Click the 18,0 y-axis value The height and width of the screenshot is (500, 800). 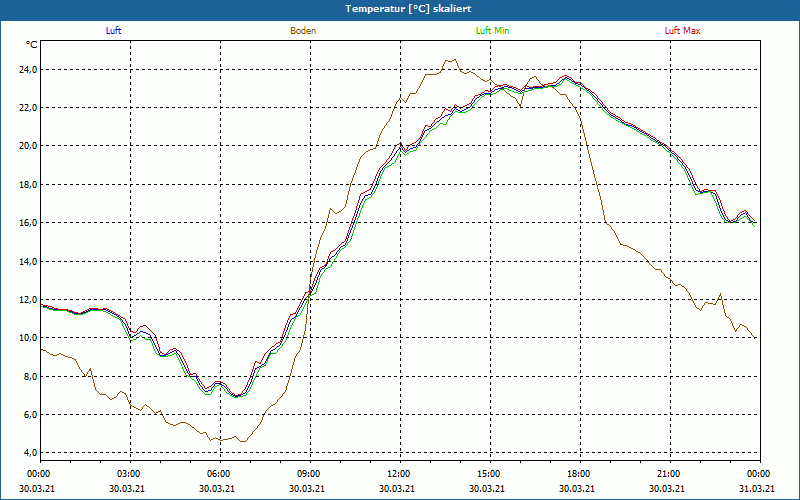coord(29,185)
